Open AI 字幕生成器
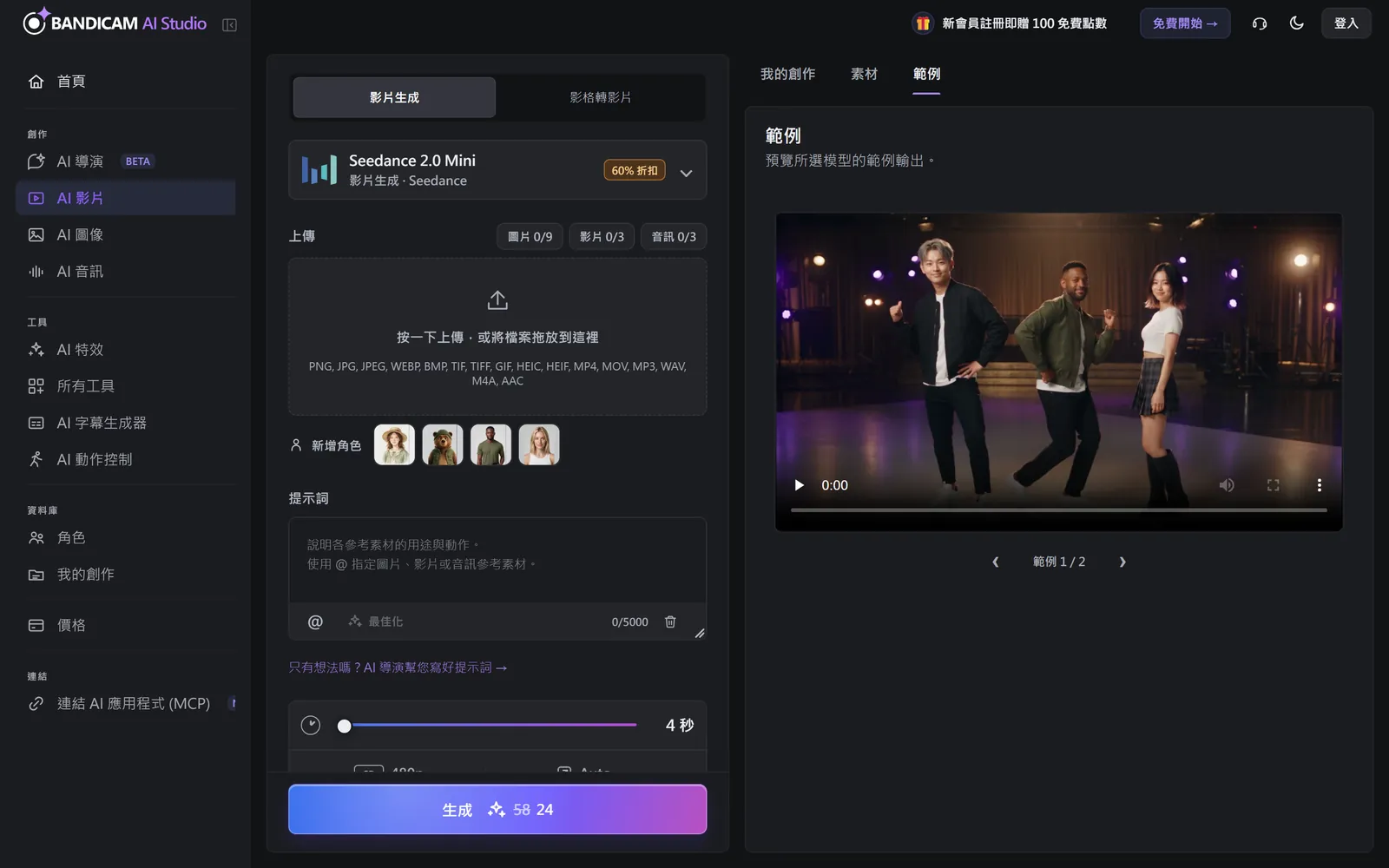 (x=126, y=423)
